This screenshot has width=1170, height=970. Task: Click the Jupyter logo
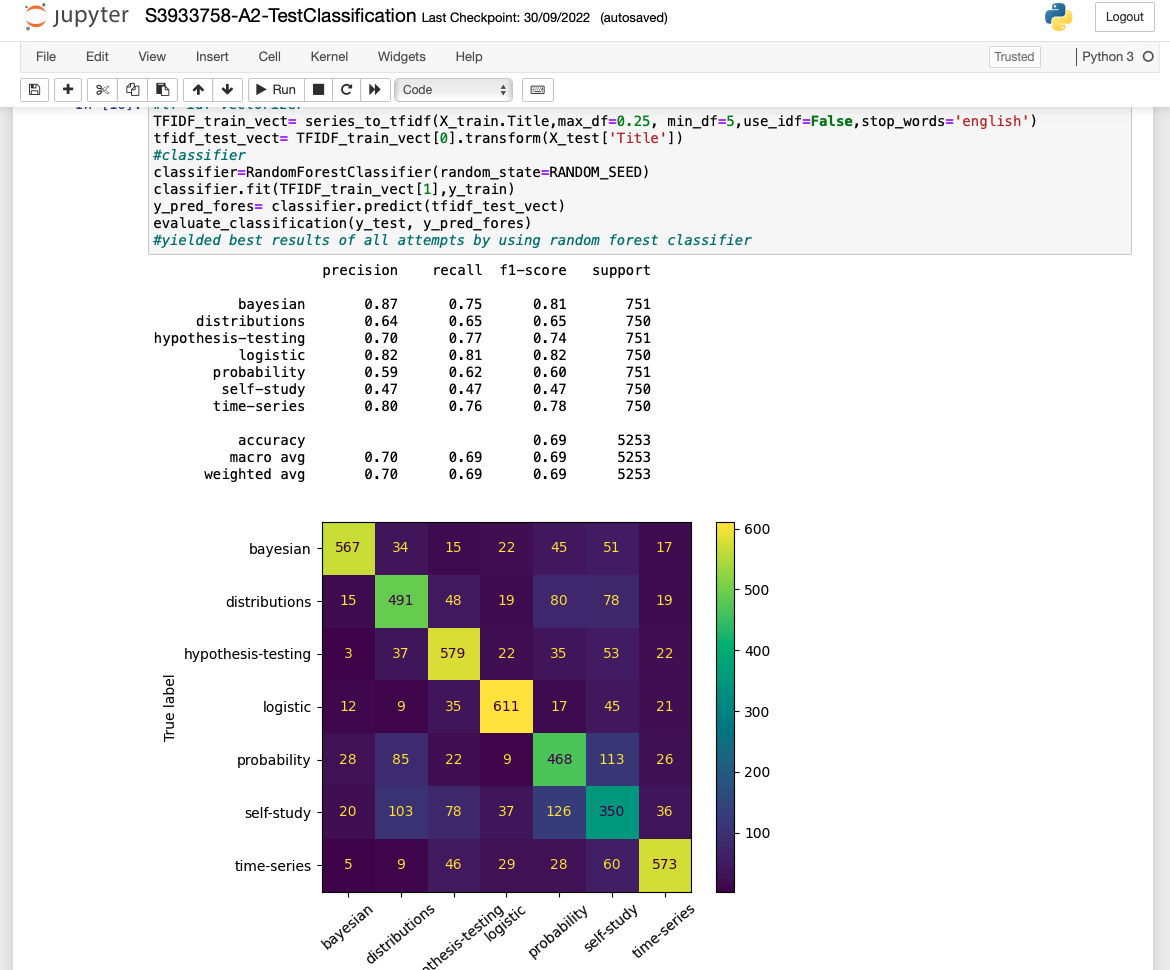76,16
